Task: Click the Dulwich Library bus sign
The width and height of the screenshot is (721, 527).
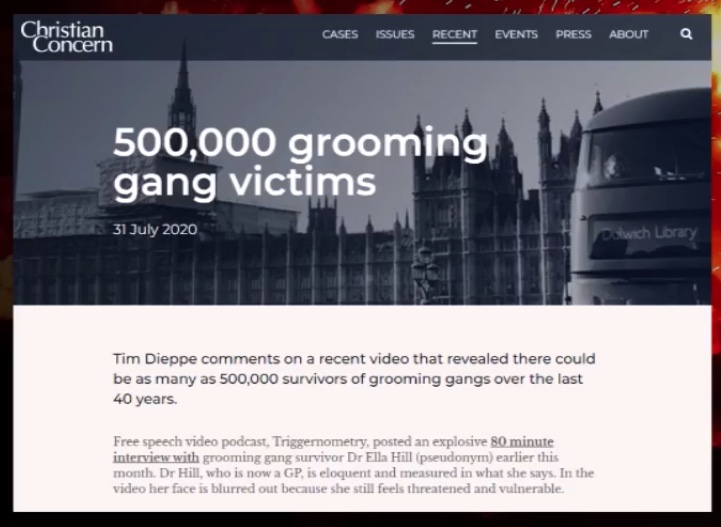Action: [649, 233]
